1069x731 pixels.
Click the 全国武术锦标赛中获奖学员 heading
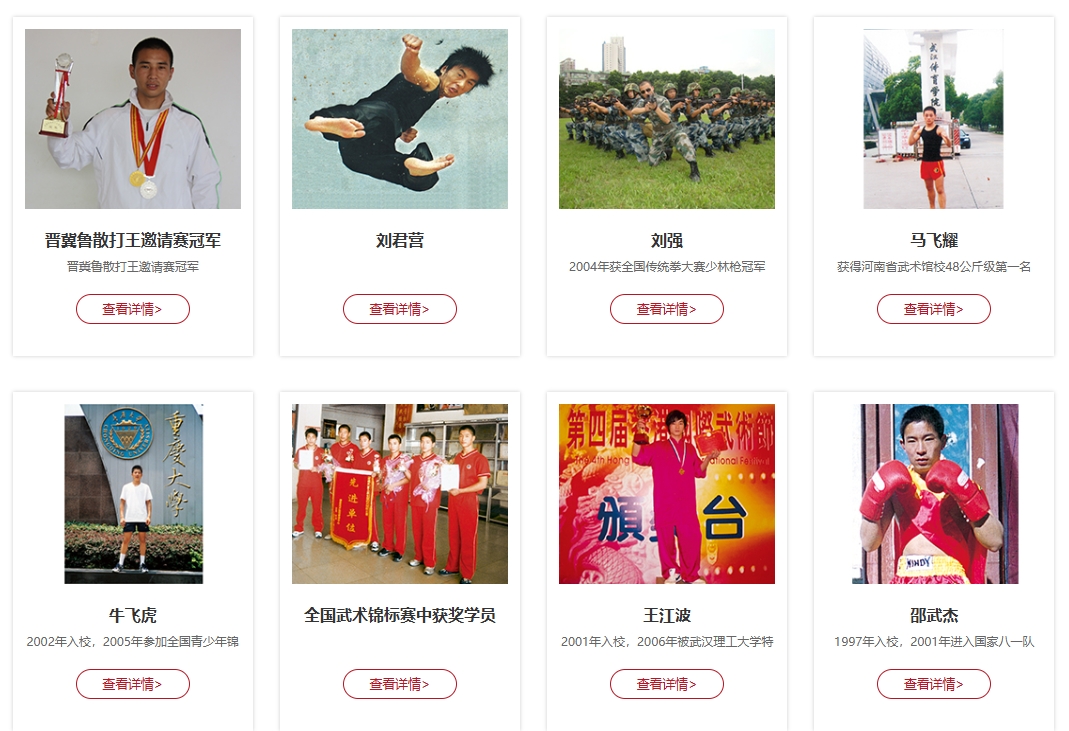pyautogui.click(x=400, y=616)
